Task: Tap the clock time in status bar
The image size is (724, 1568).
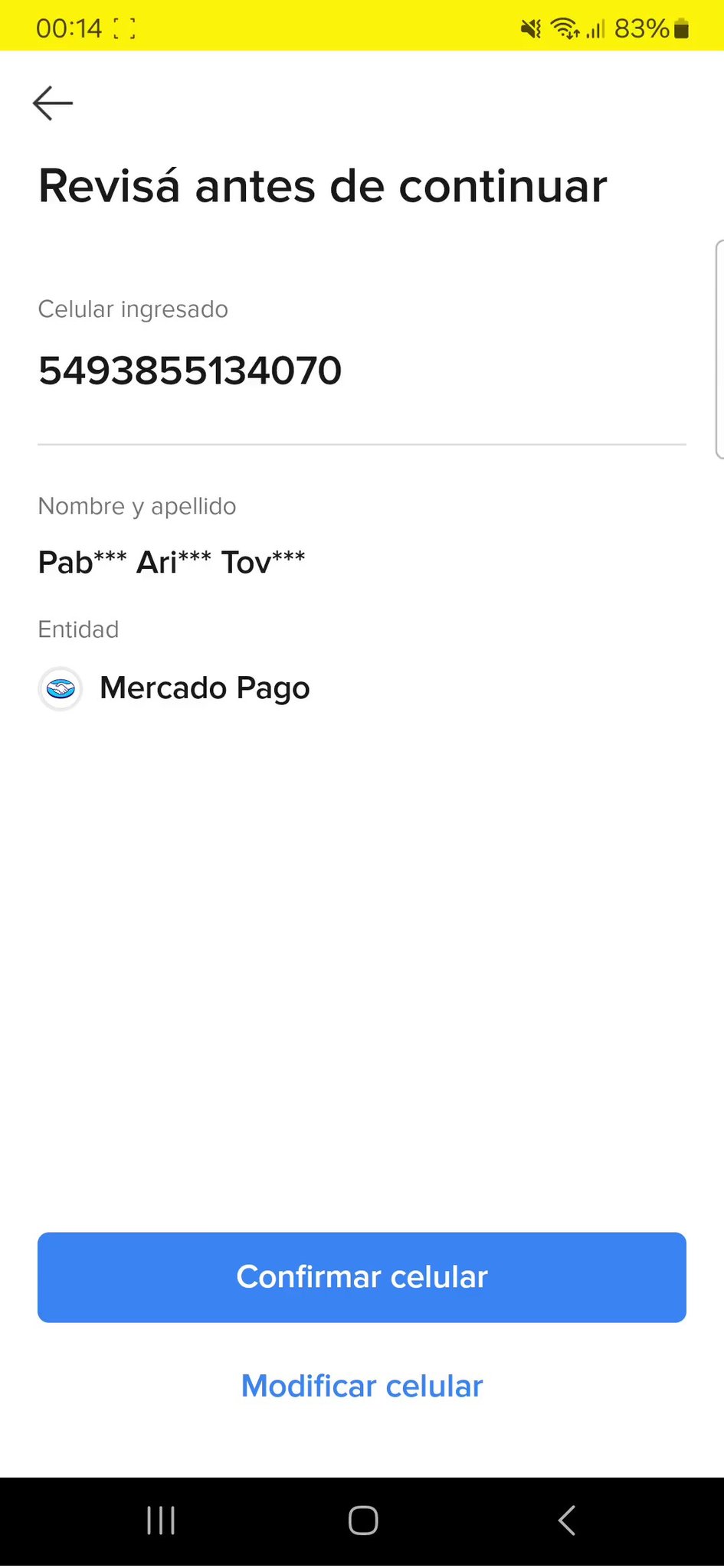Action: [68, 29]
